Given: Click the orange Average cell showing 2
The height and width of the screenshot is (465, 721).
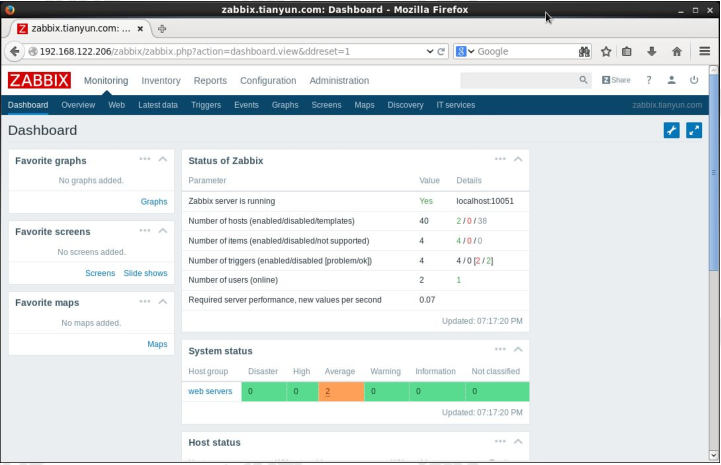Looking at the screenshot, I should point(341,391).
